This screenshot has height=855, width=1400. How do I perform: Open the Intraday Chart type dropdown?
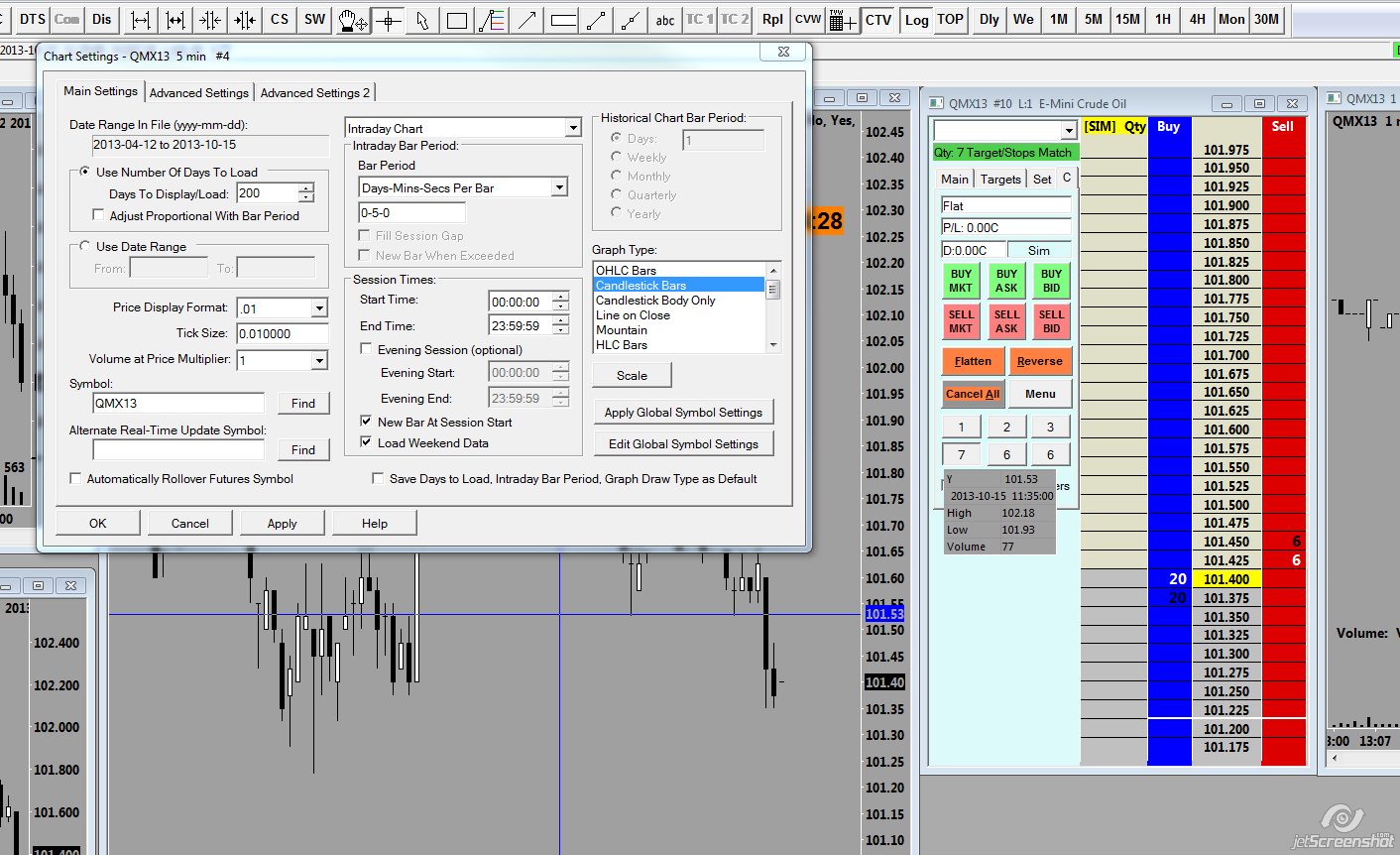573,128
